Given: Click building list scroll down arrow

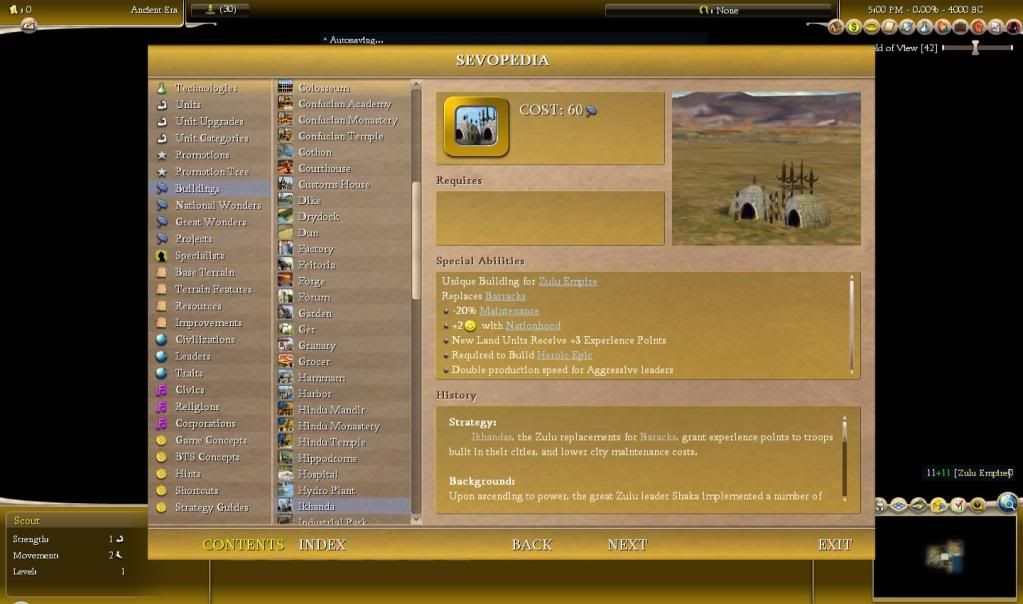Looking at the screenshot, I should point(416,519).
